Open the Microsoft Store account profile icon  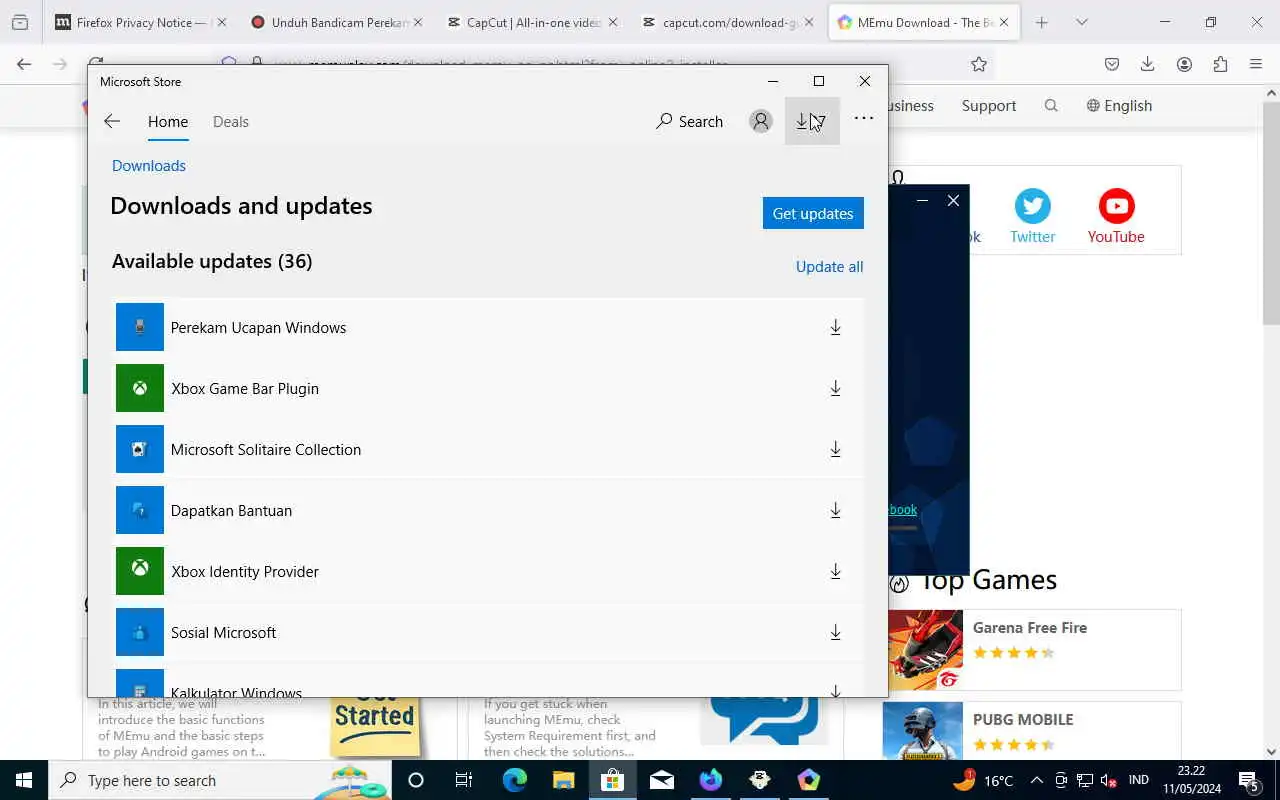761,121
